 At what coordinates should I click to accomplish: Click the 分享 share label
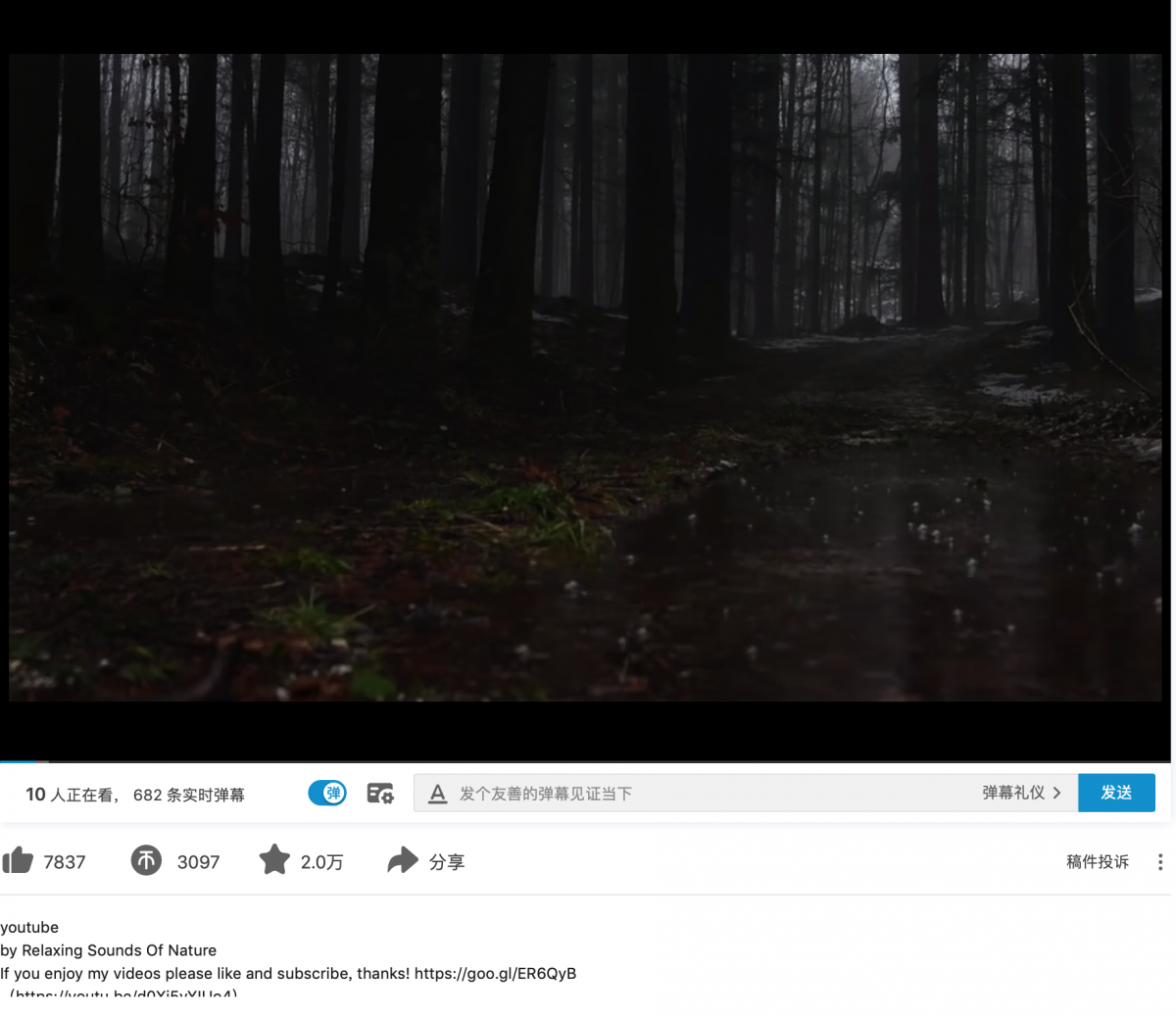click(x=447, y=862)
